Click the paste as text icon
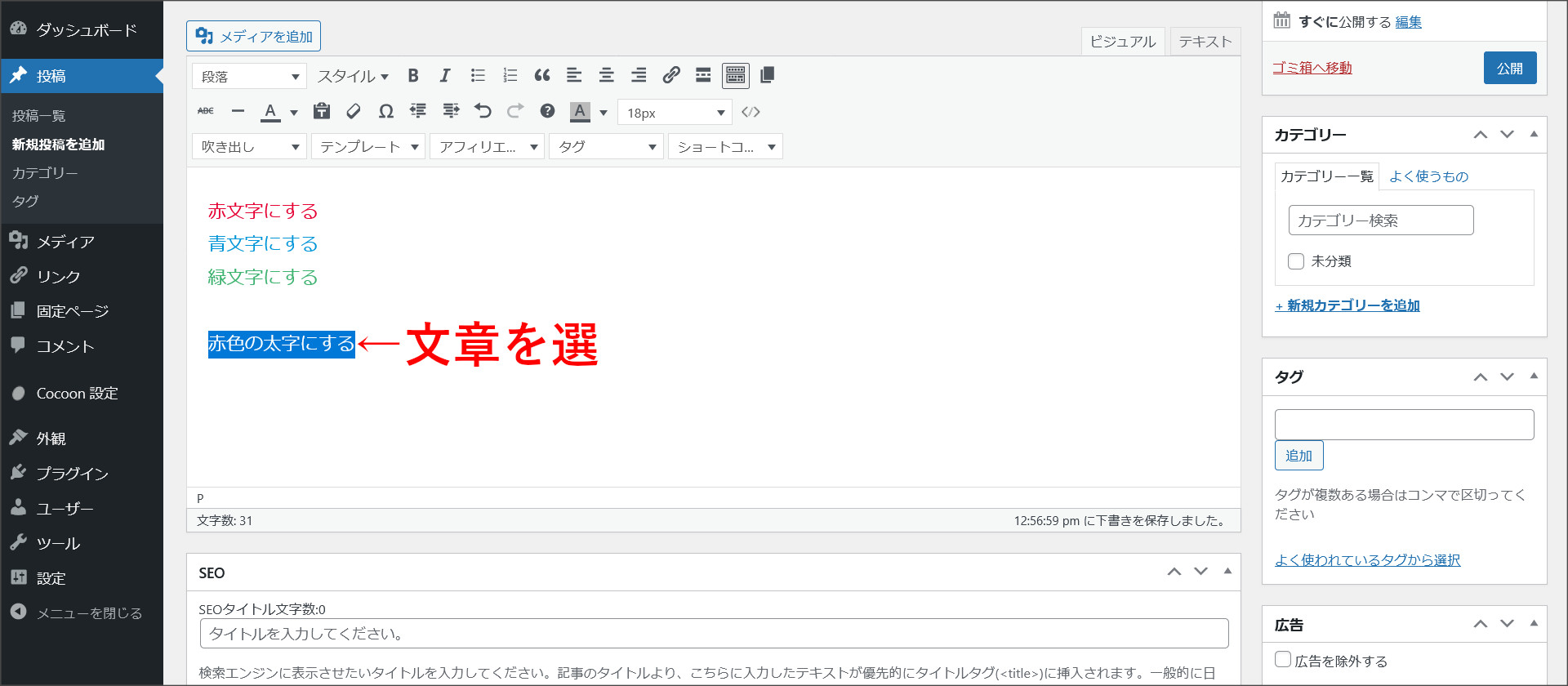Viewport: 1568px width, 686px height. tap(322, 112)
